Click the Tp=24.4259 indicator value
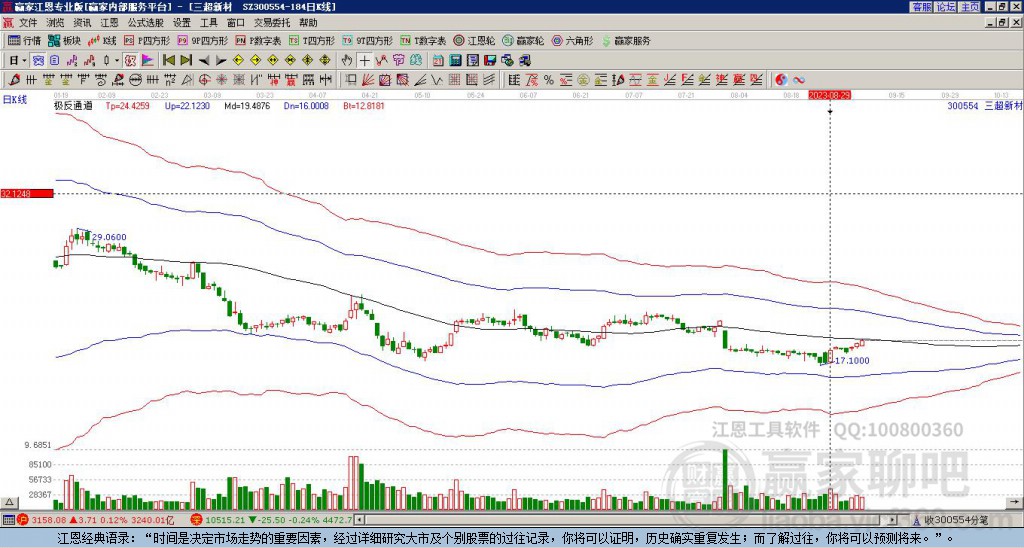 click(x=127, y=105)
